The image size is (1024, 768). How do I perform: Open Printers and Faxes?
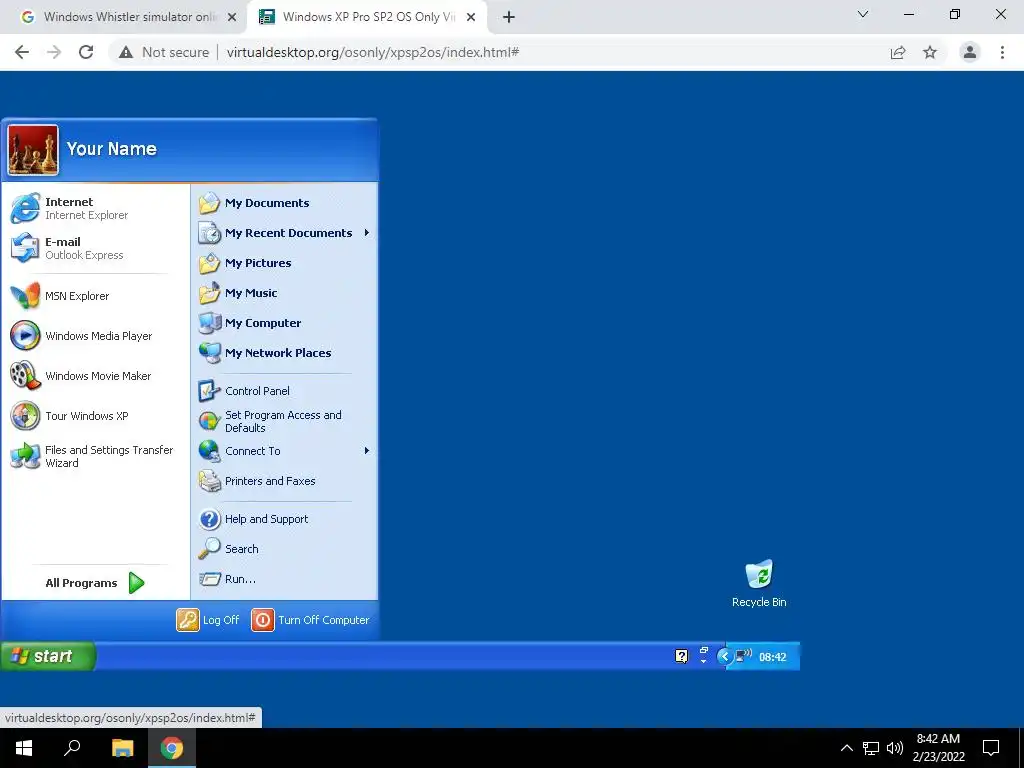(257, 481)
